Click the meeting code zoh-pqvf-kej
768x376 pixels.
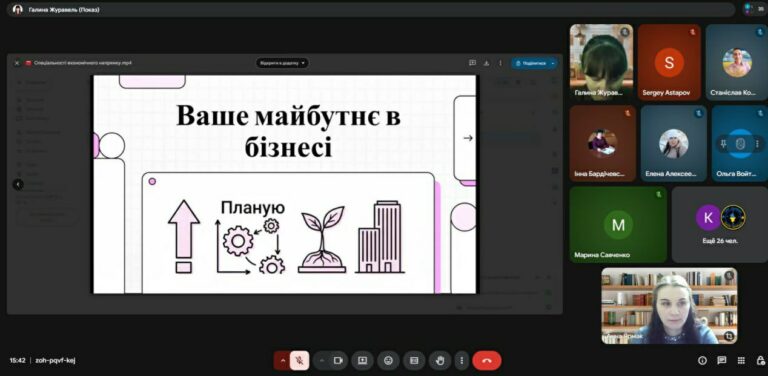55,360
